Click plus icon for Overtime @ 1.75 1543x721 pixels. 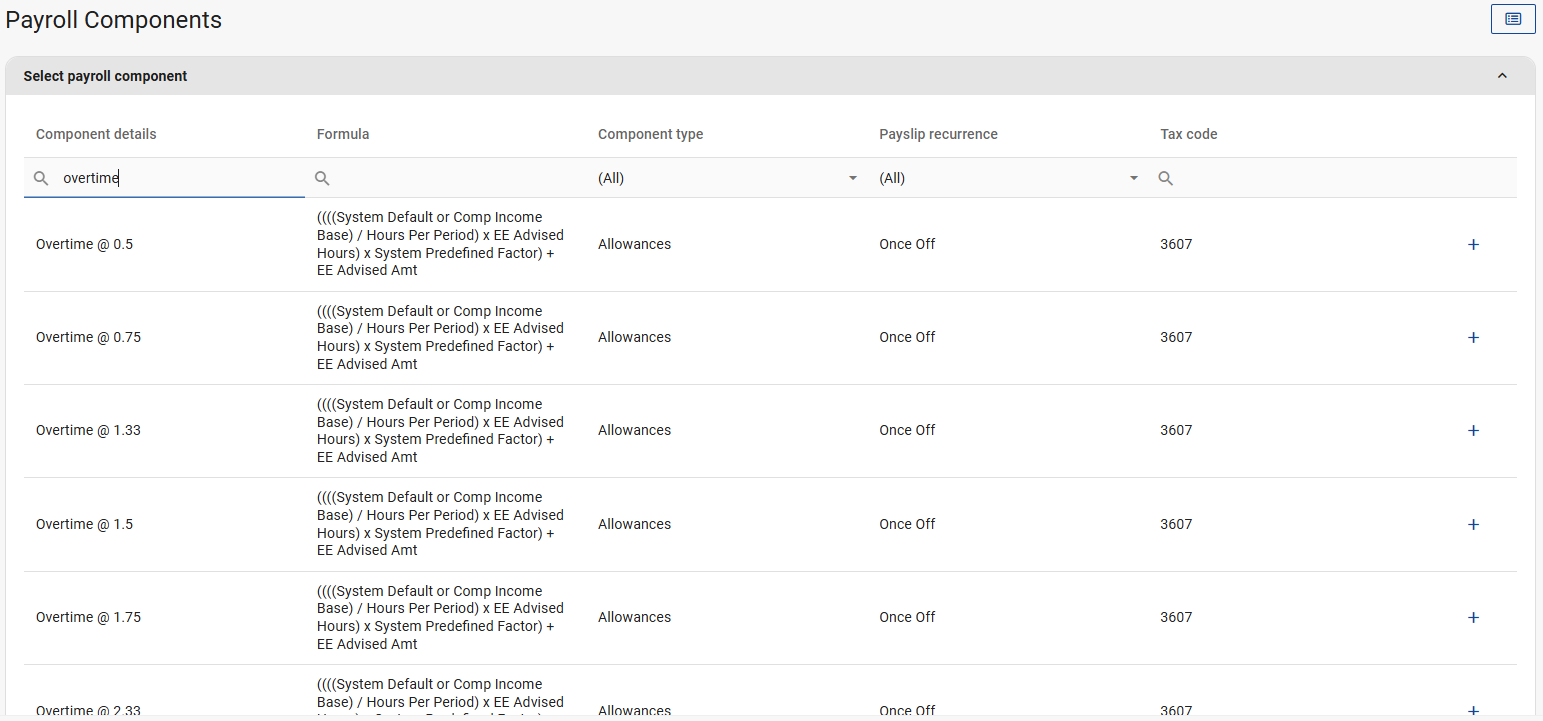pyautogui.click(x=1472, y=617)
